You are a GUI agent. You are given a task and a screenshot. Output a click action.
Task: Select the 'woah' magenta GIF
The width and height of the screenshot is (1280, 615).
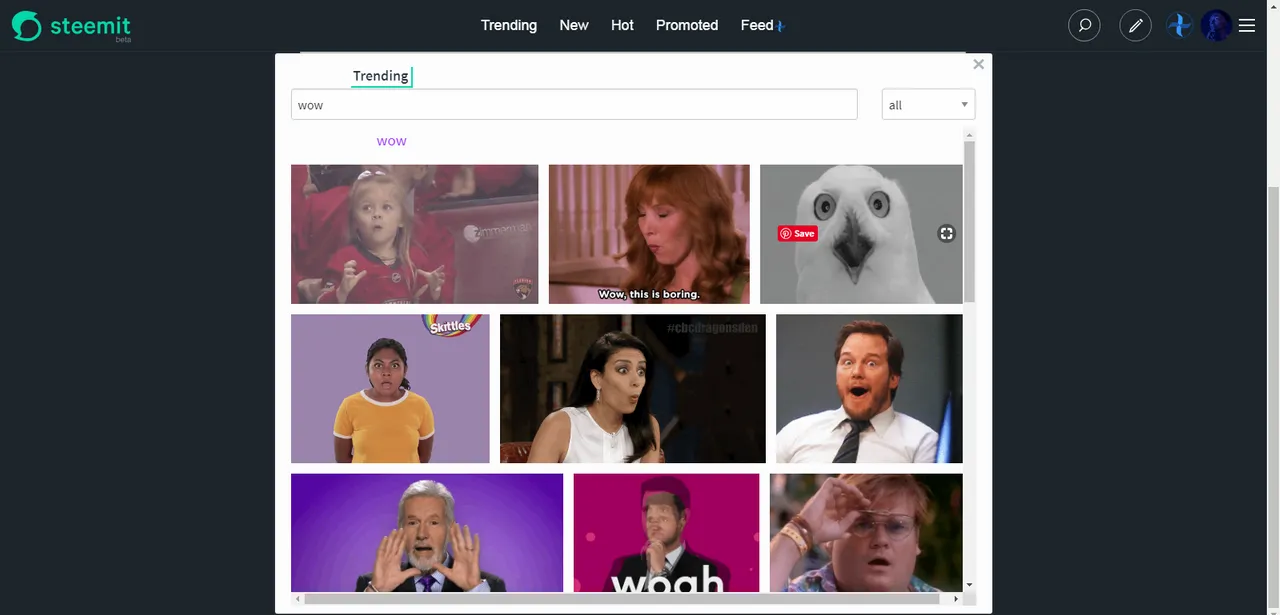click(x=666, y=533)
